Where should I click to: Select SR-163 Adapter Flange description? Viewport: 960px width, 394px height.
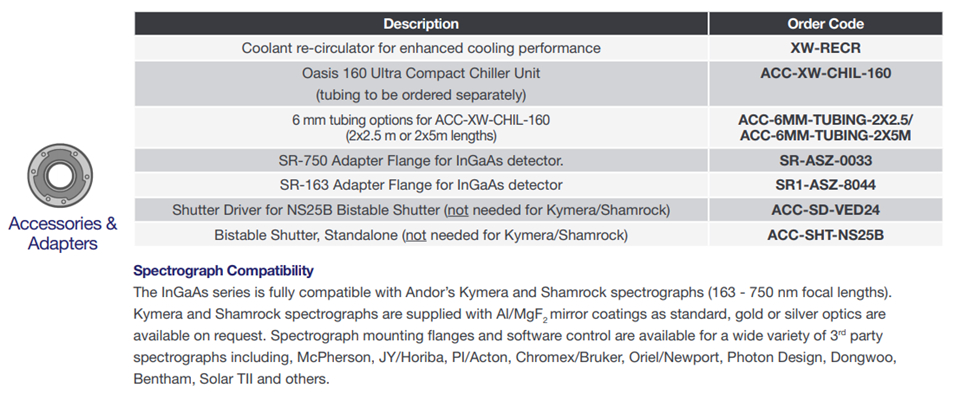(x=421, y=185)
